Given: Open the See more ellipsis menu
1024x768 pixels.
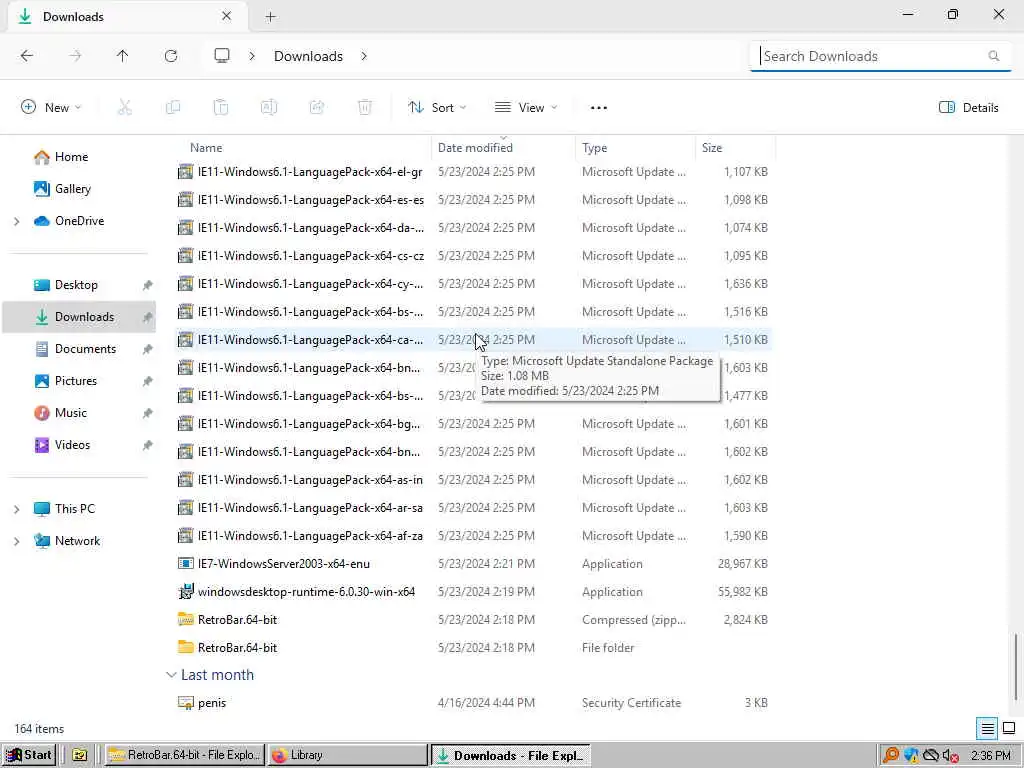Looking at the screenshot, I should tap(599, 108).
